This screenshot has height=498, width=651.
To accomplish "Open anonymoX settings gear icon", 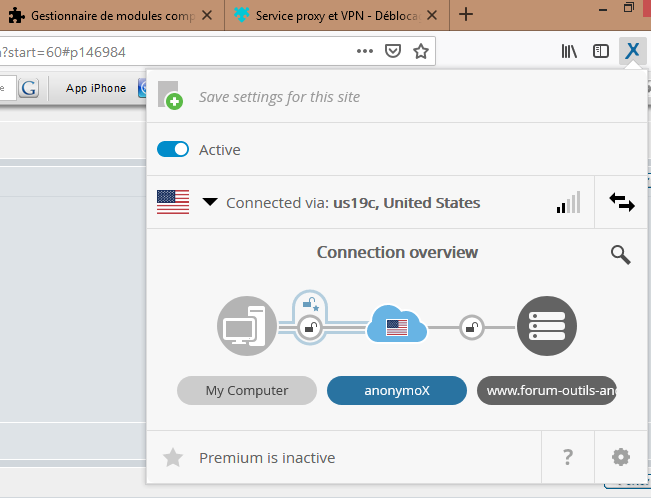I will coord(621,457).
